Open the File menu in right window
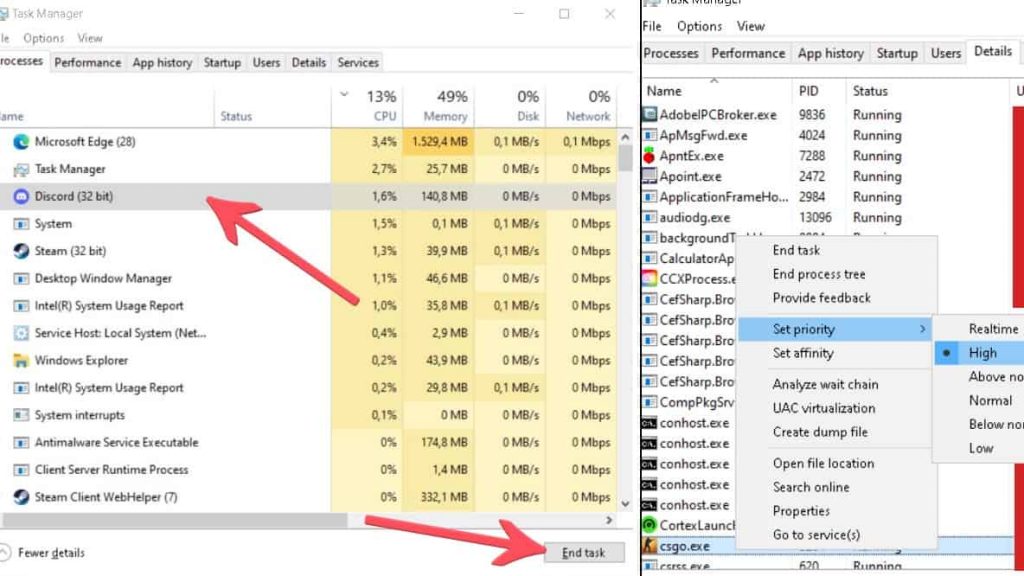 (x=652, y=26)
